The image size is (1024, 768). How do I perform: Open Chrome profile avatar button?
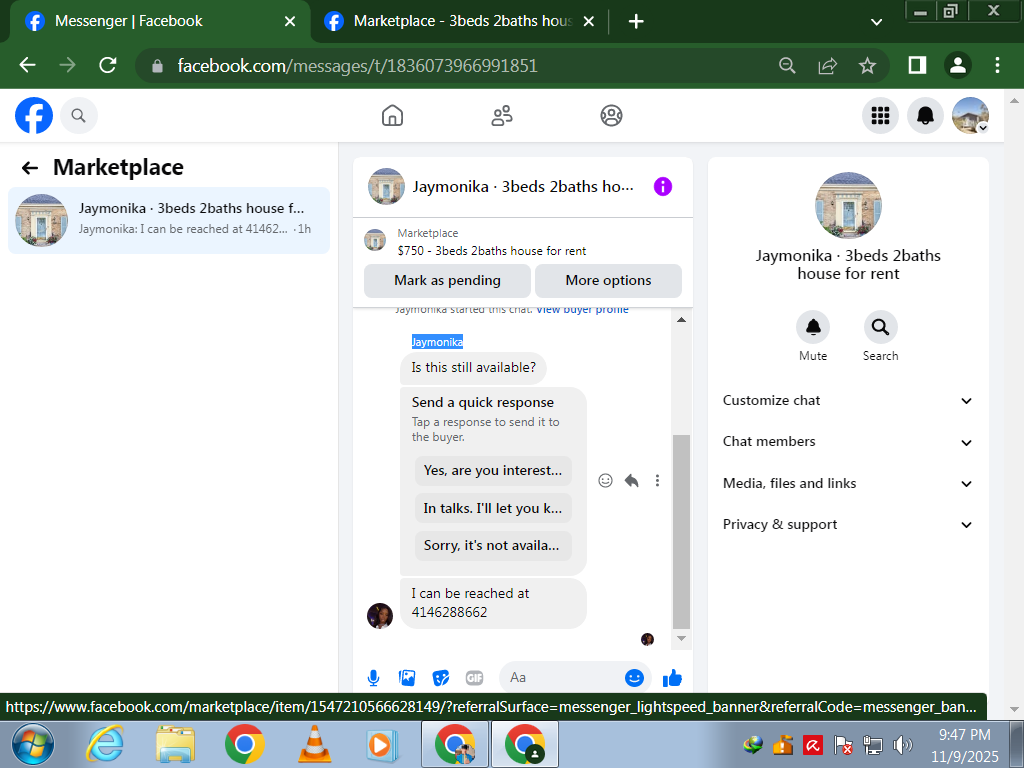point(957,65)
